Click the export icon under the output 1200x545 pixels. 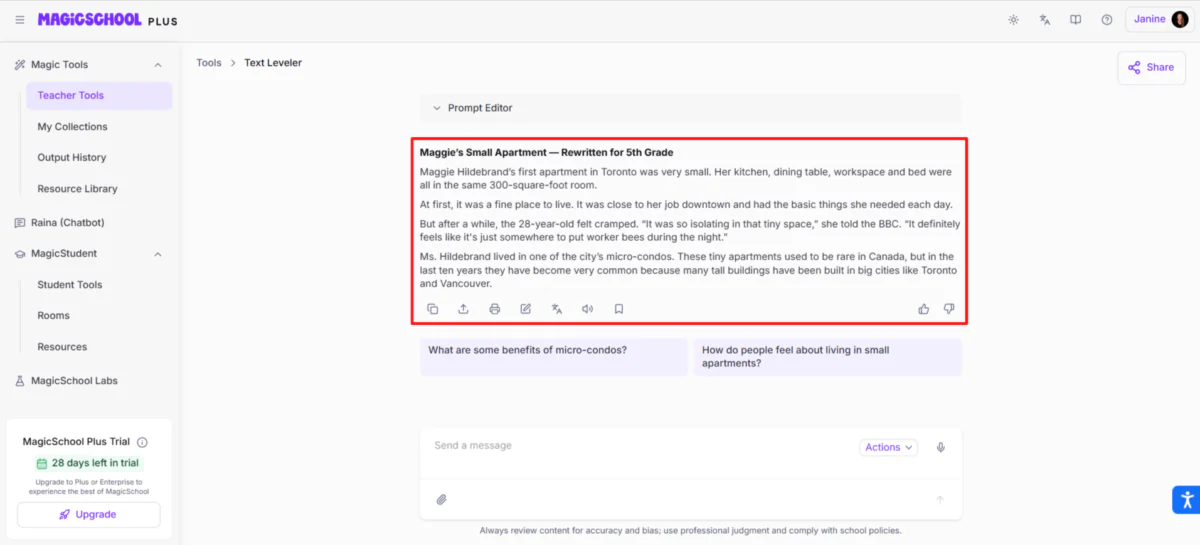tap(464, 309)
